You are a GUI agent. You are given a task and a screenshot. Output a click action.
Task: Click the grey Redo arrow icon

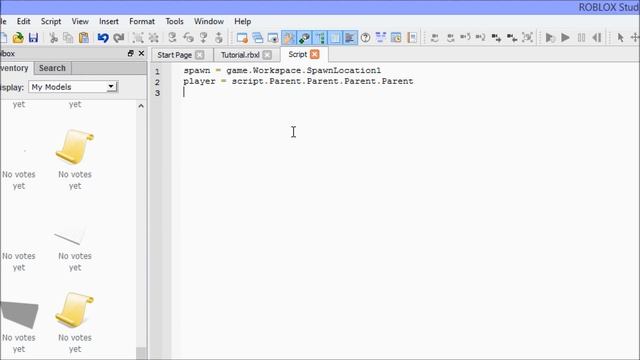[x=119, y=38]
